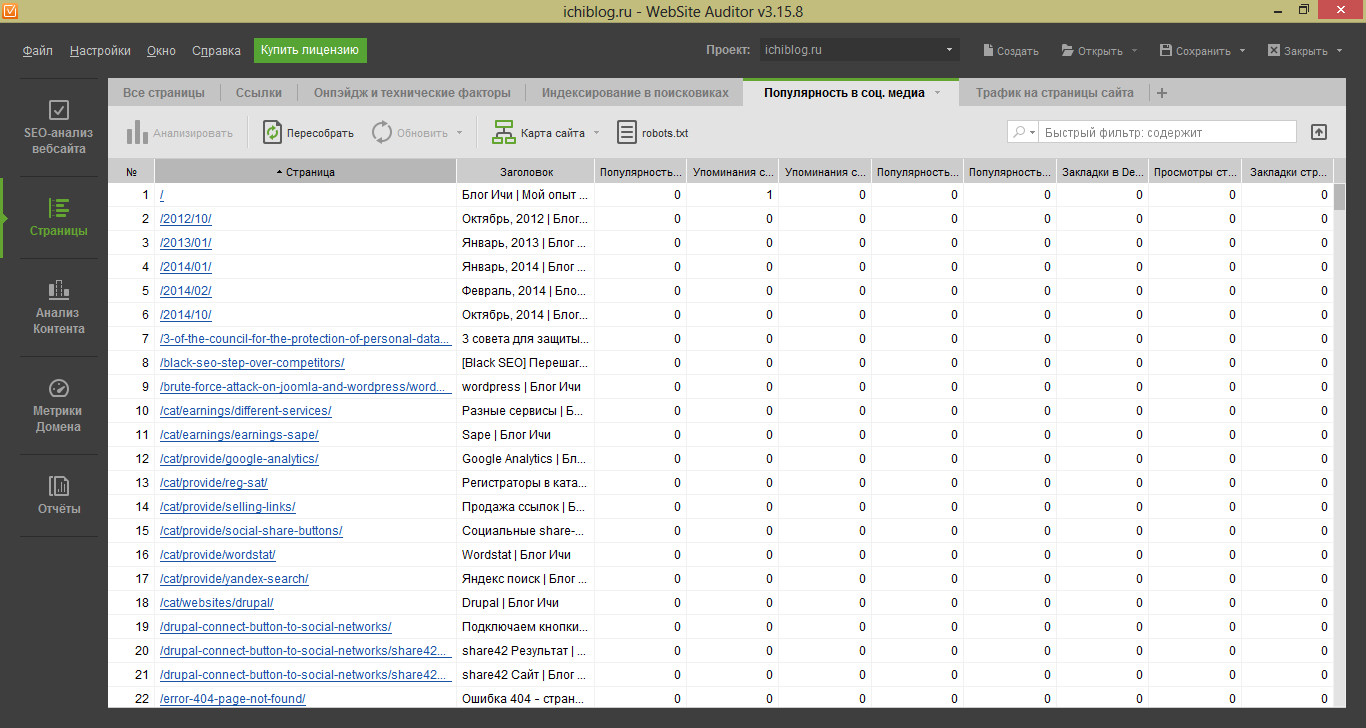Open the Настройки menu
The image size is (1366, 728).
[100, 50]
